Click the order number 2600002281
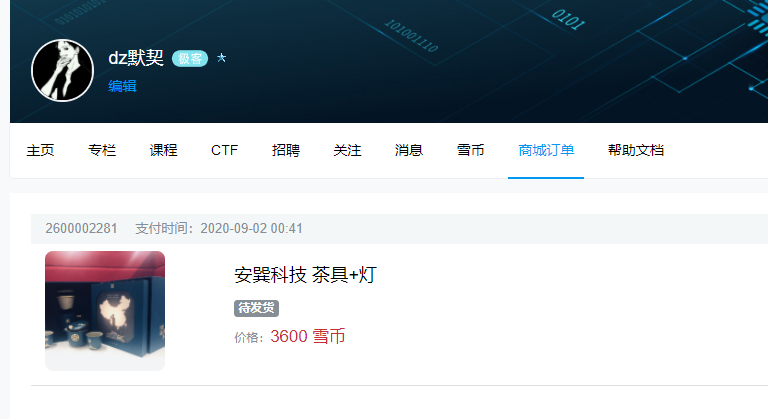The height and width of the screenshot is (419, 768). 81,228
